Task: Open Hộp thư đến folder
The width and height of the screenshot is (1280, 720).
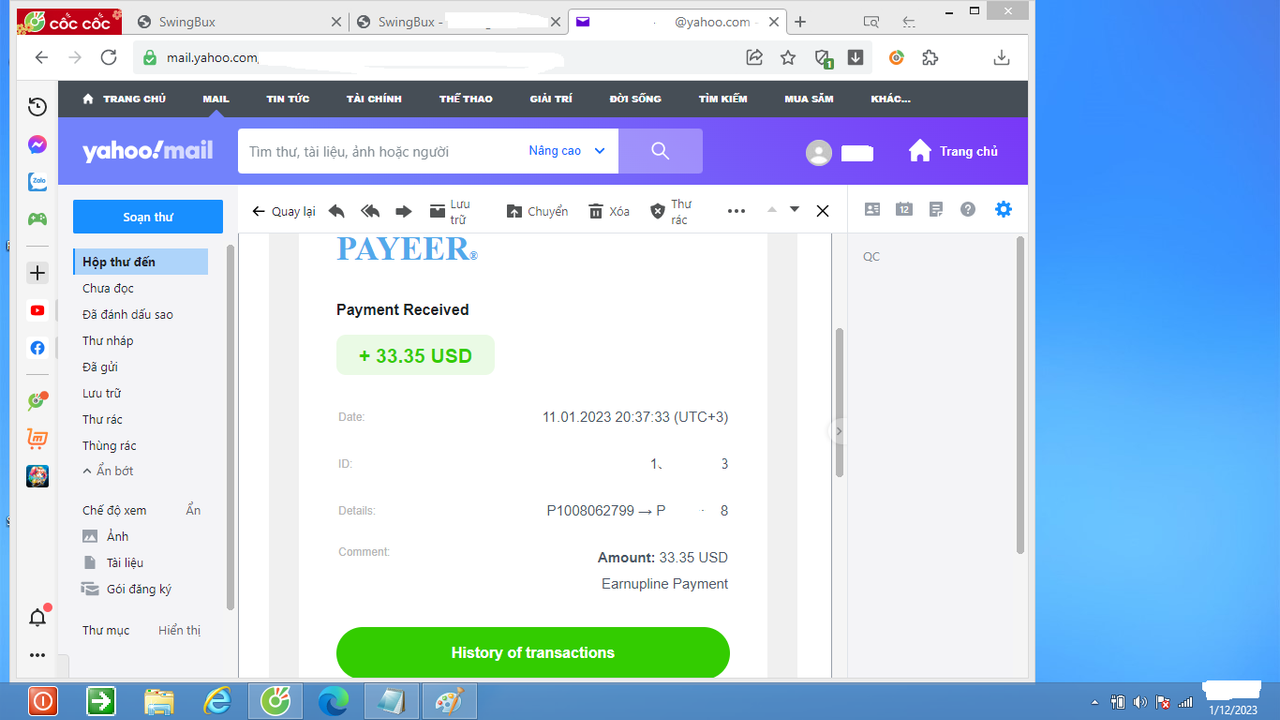Action: 140,262
